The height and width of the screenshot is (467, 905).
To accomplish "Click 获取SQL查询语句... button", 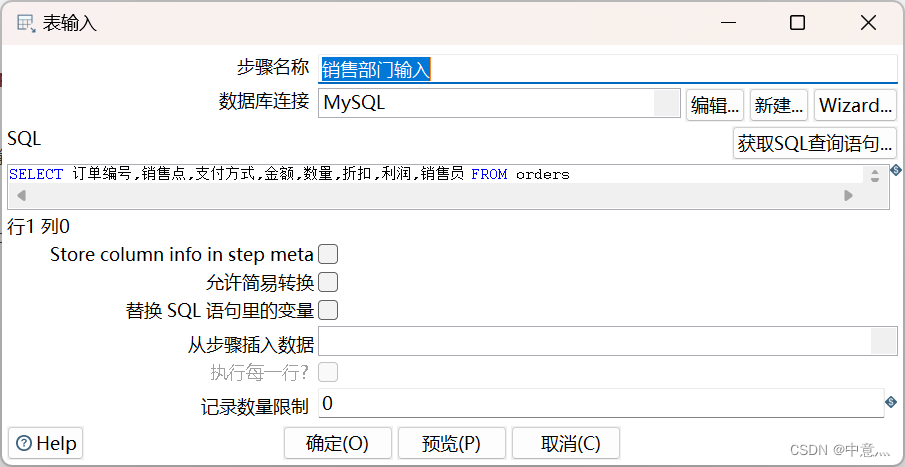I will point(815,143).
